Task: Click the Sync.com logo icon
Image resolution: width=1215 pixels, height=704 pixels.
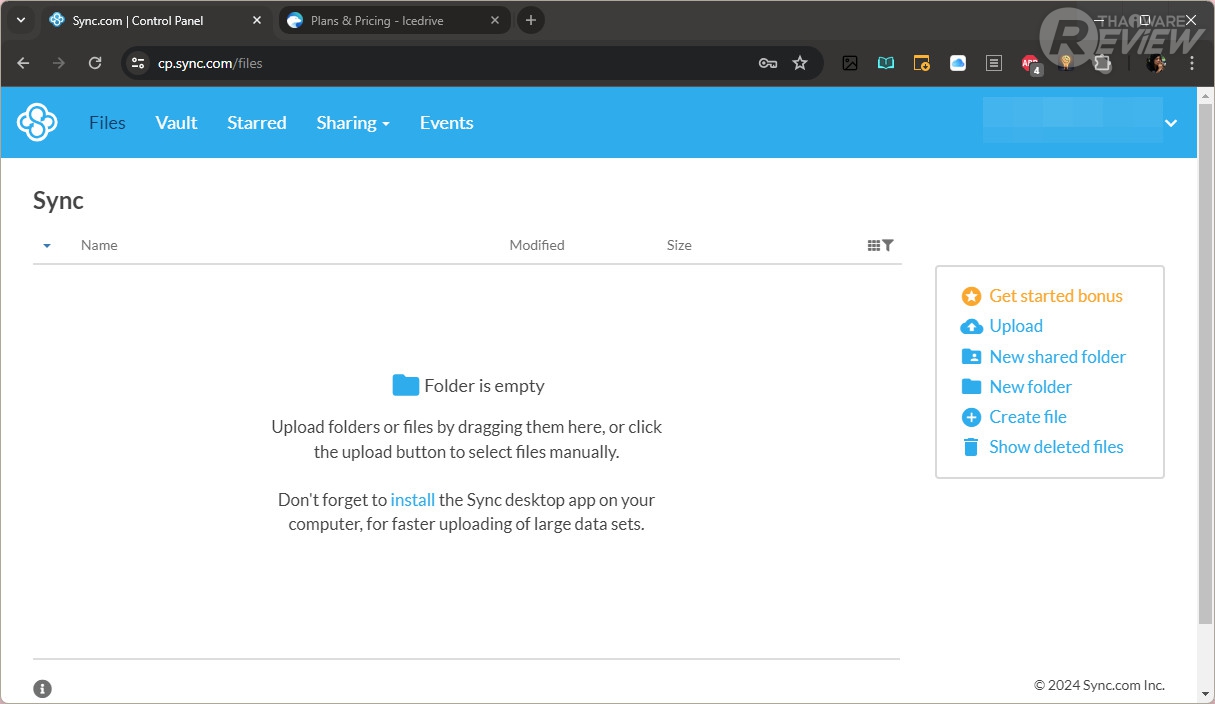Action: (x=38, y=122)
